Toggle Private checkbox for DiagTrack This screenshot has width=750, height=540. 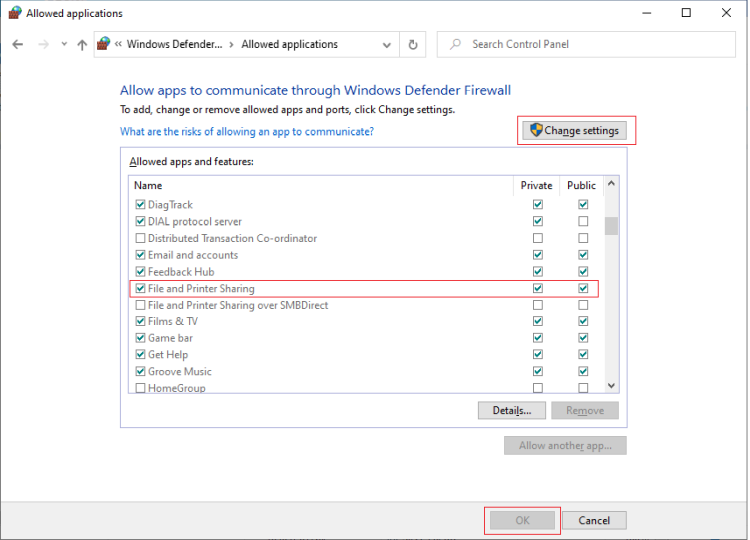[x=538, y=205]
